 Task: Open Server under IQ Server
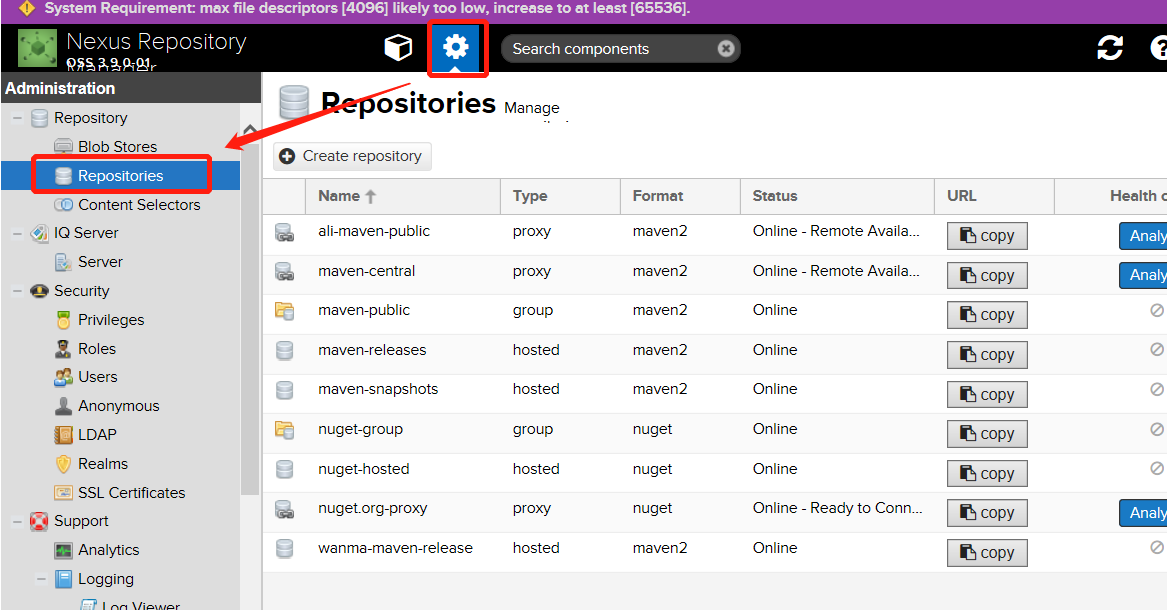(x=100, y=262)
